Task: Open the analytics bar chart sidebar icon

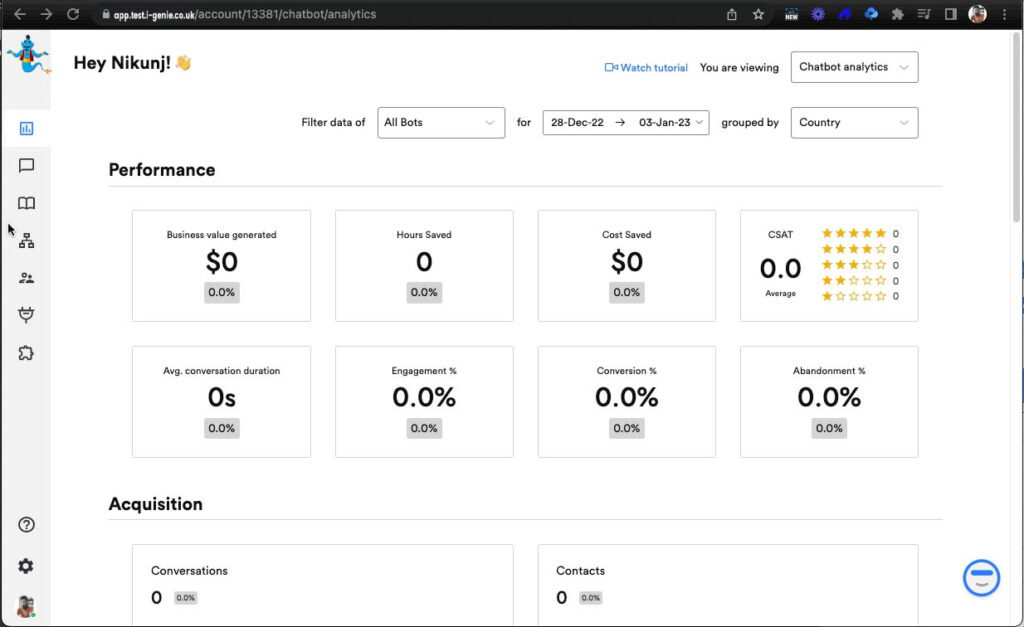Action: 26,128
